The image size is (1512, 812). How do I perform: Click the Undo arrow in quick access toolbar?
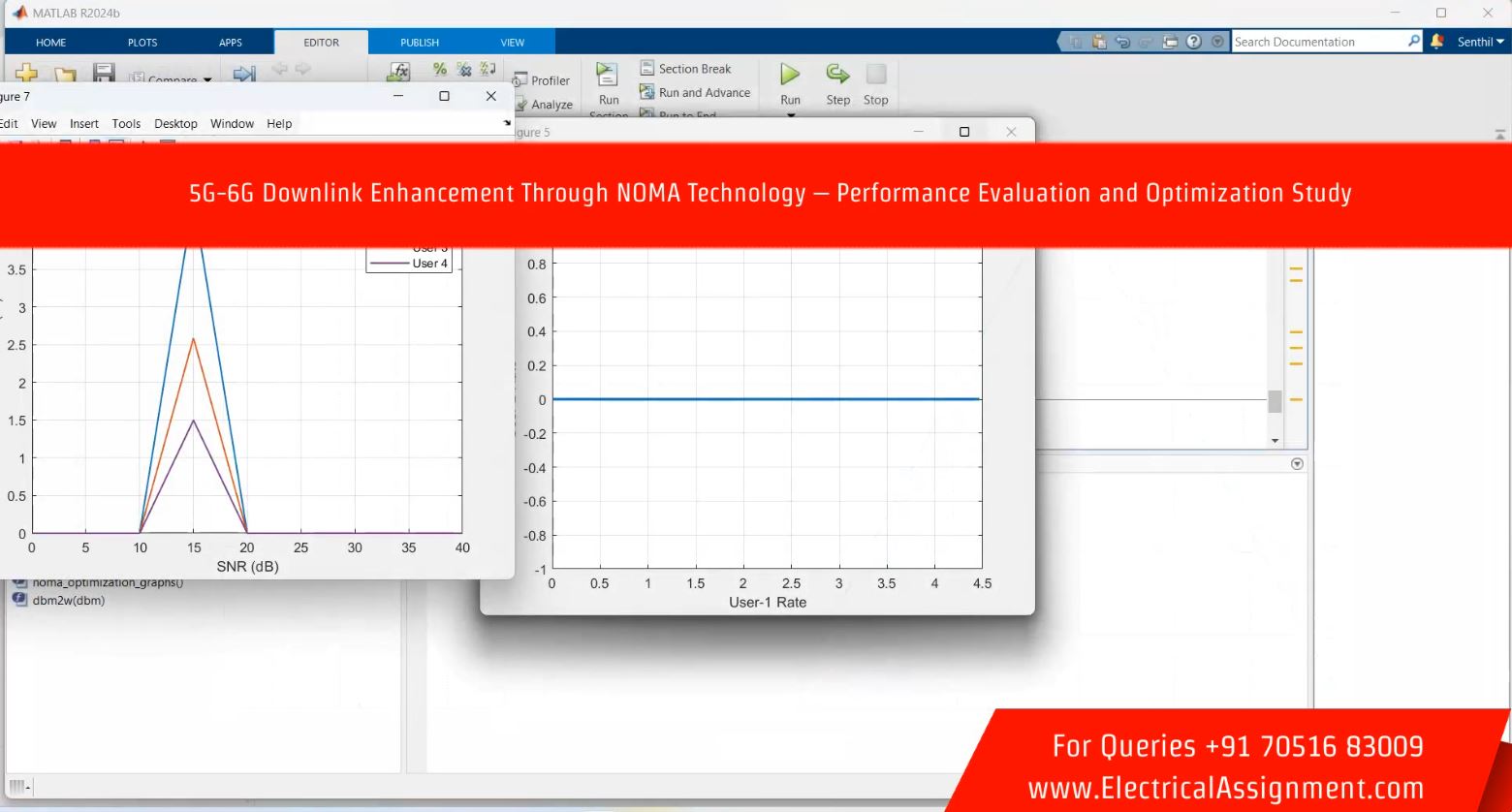[1123, 42]
